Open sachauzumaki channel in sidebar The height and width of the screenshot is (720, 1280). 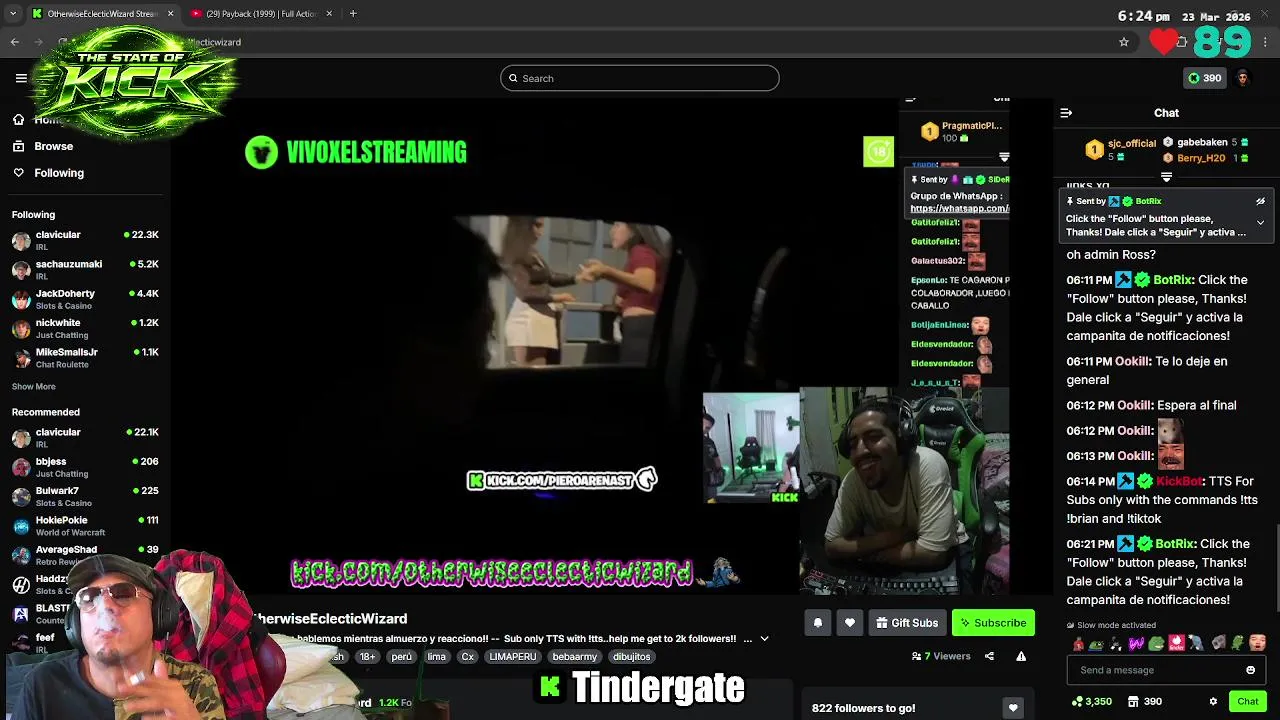[85, 270]
